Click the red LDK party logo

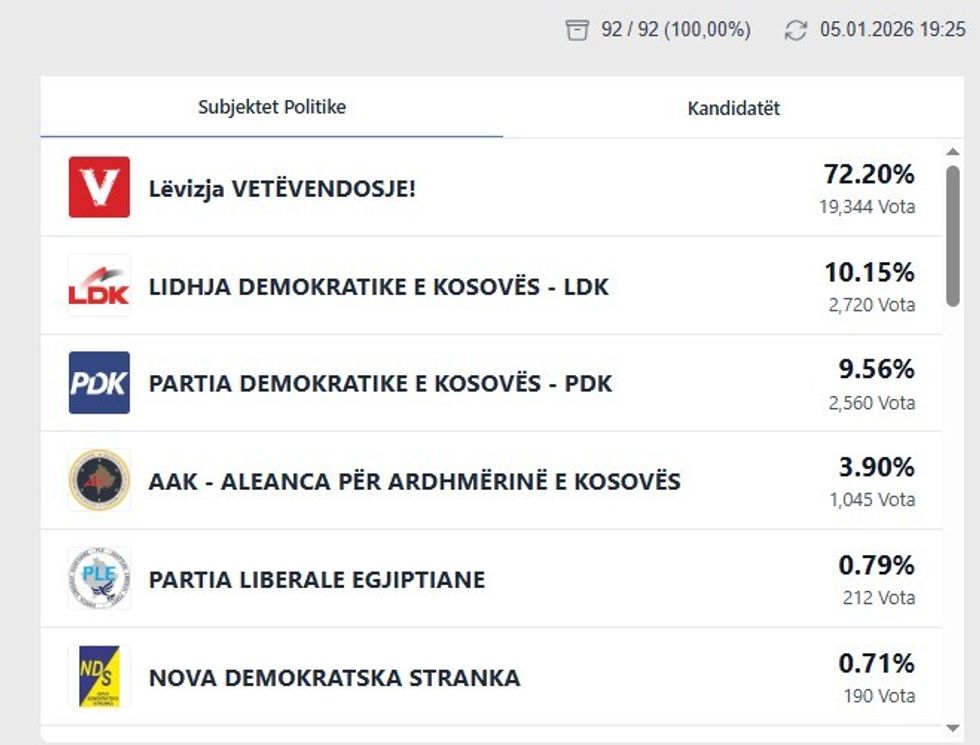tap(99, 285)
